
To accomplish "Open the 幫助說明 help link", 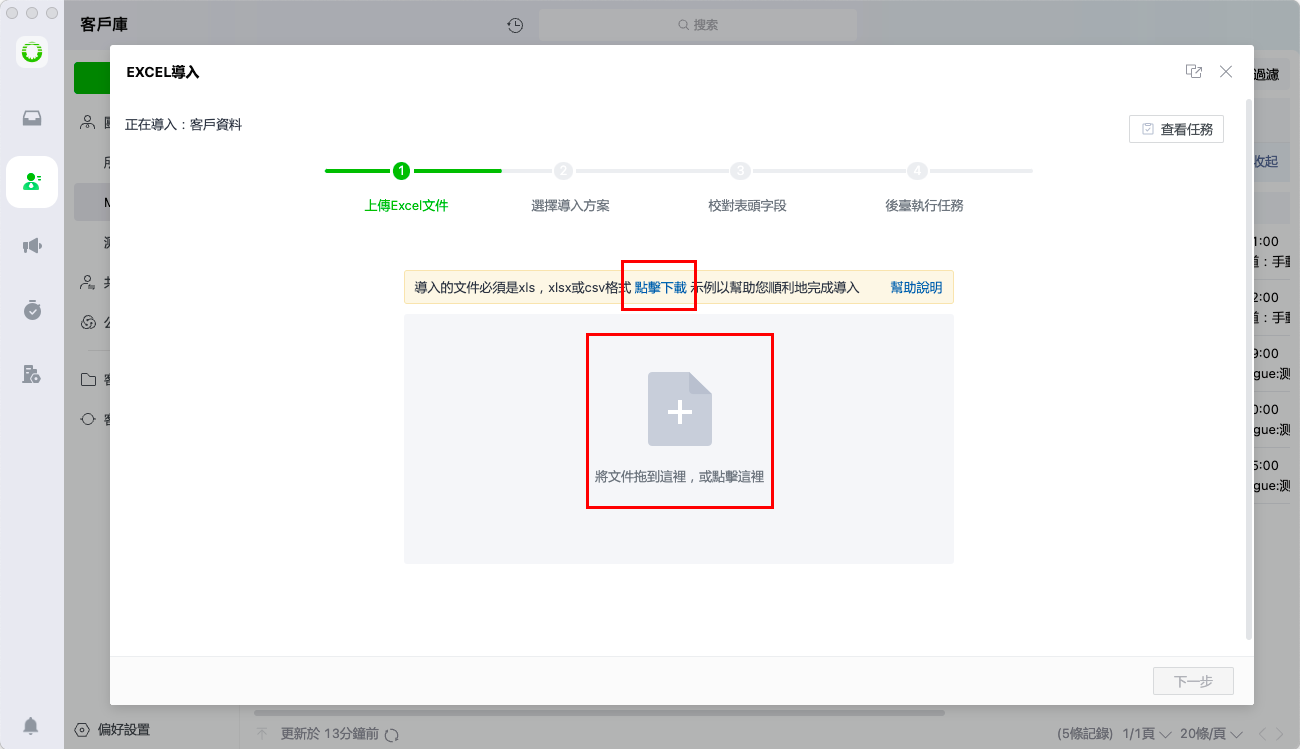I will point(916,287).
